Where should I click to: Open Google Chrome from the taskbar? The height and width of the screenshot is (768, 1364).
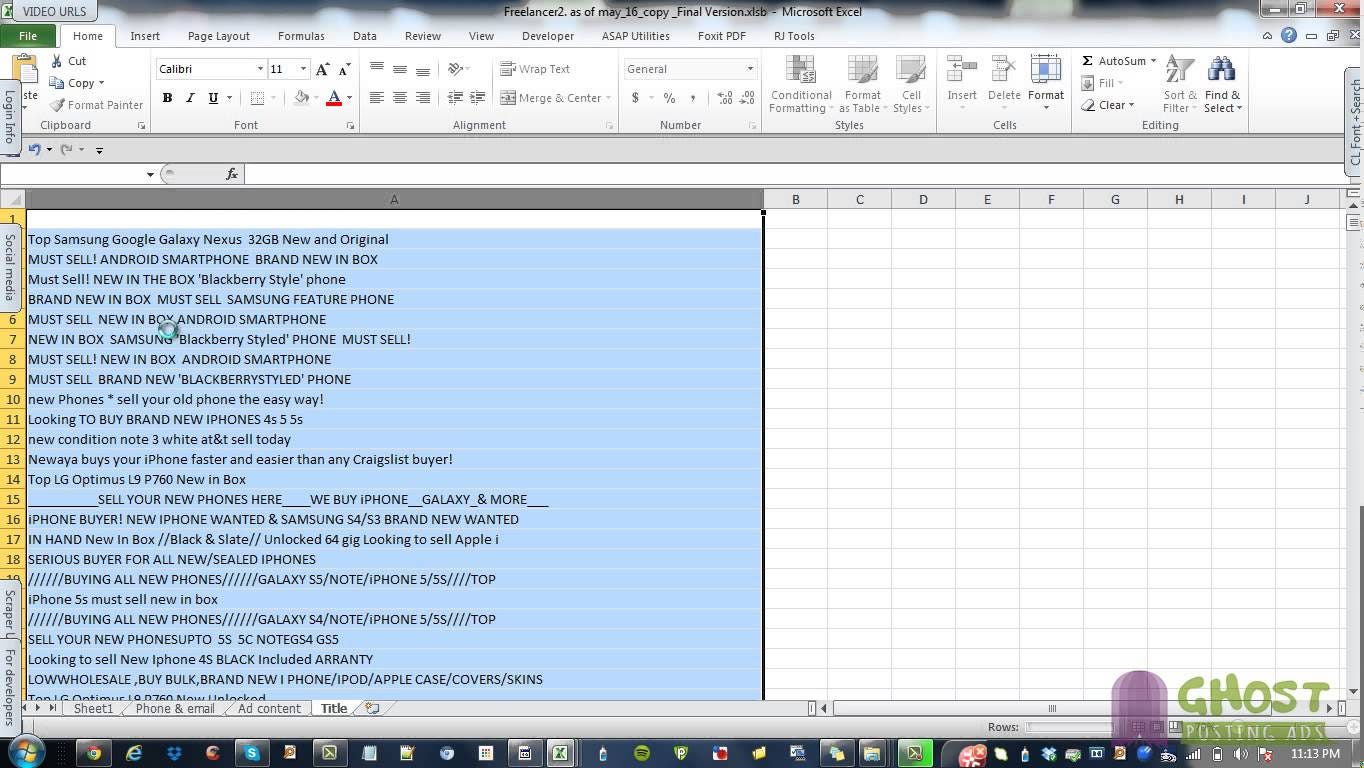pos(94,753)
